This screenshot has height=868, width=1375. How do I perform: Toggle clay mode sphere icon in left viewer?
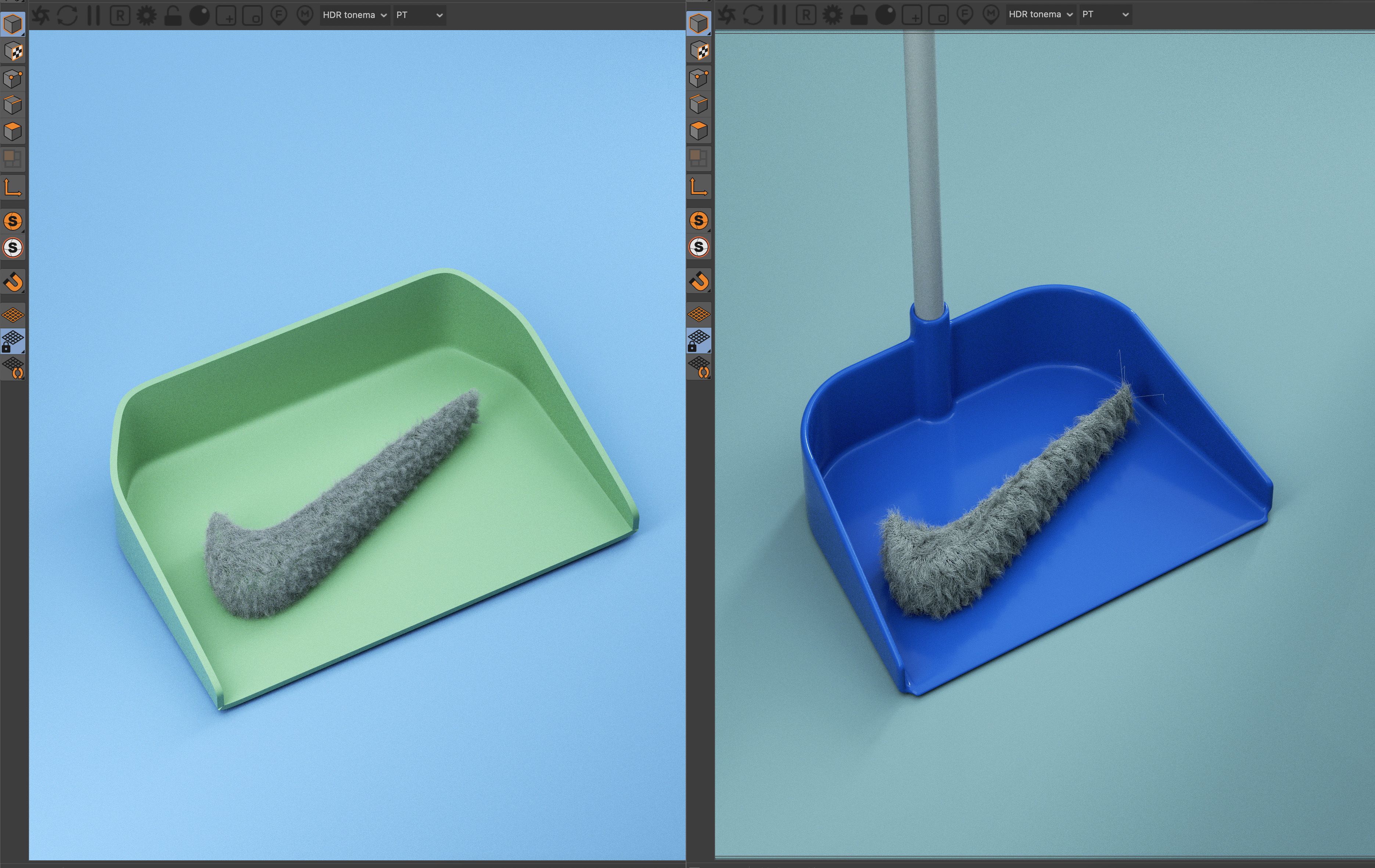pyautogui.click(x=199, y=15)
